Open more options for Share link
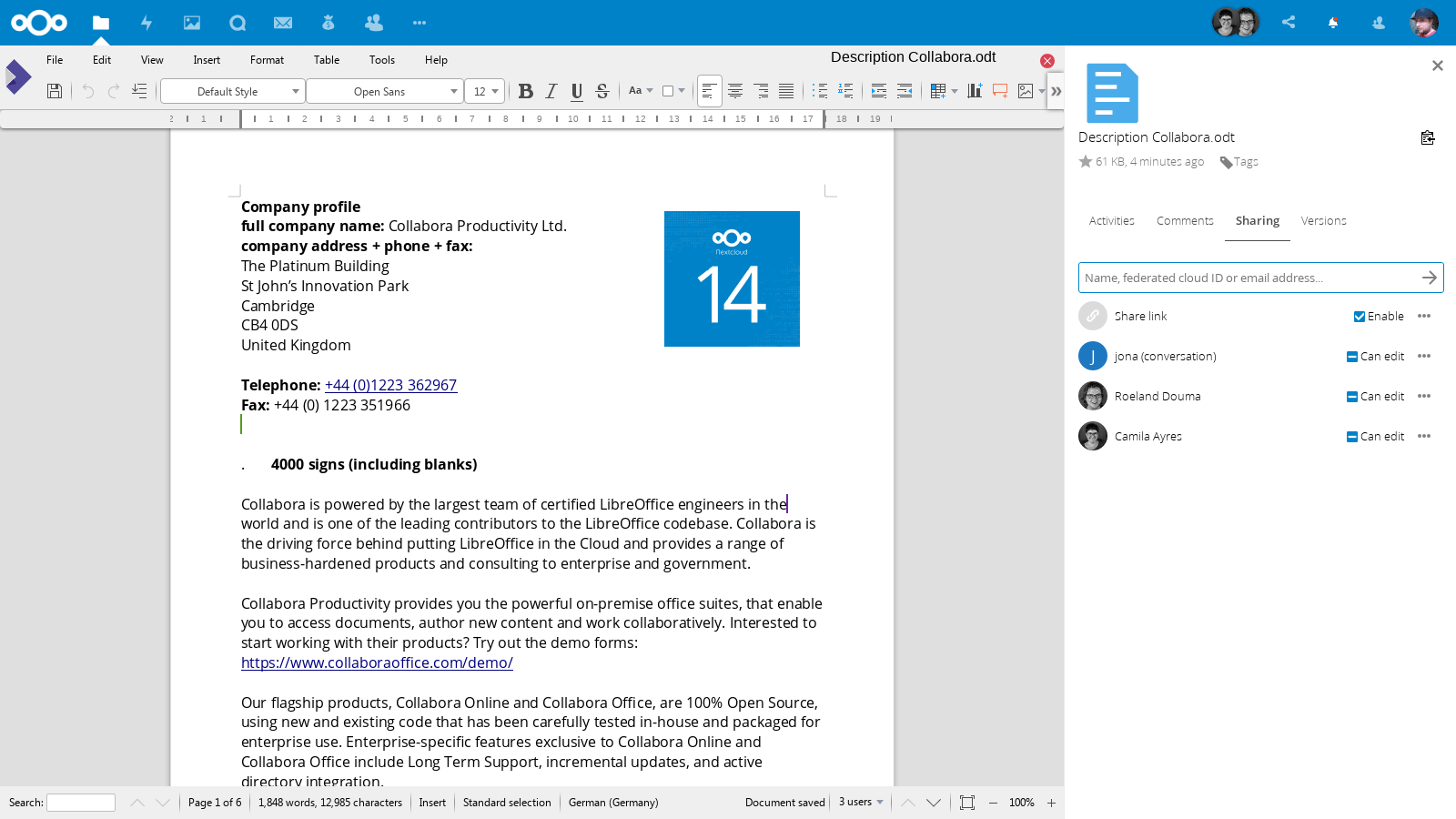Viewport: 1456px width, 819px height. (1424, 316)
